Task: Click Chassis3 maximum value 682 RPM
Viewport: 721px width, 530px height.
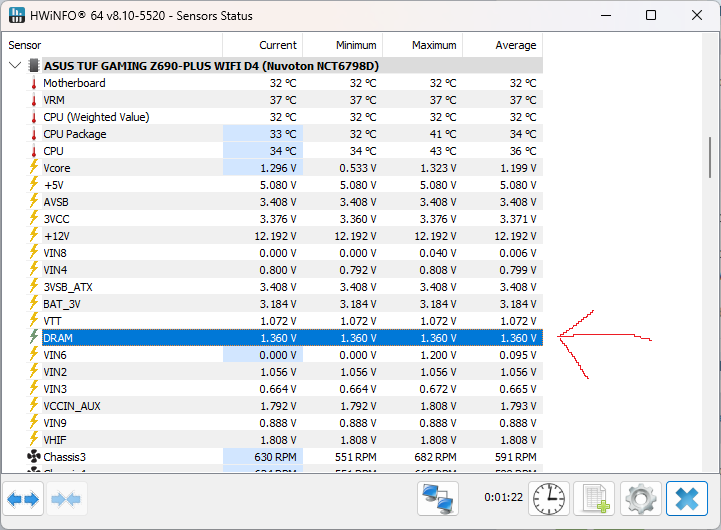Action: (x=435, y=457)
